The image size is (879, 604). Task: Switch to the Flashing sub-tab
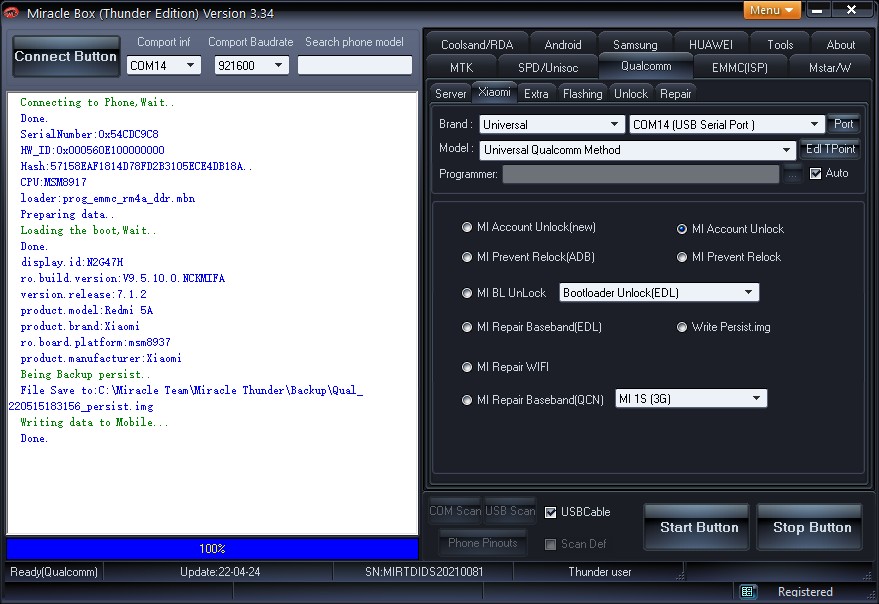coord(582,94)
